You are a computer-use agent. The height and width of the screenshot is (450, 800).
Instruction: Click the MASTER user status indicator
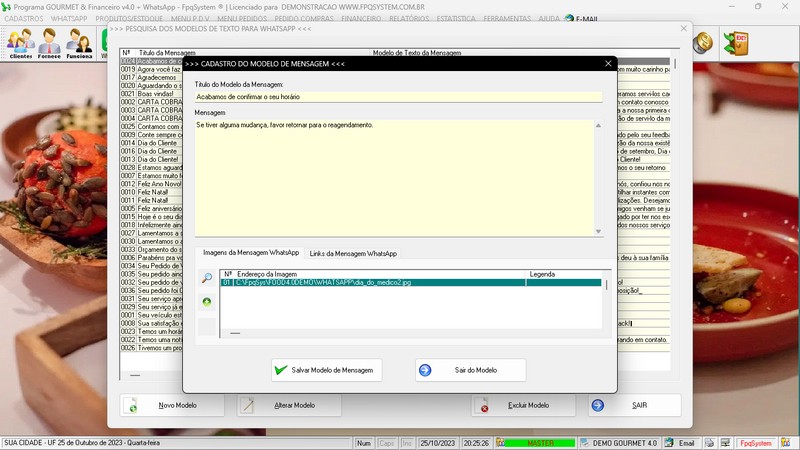540,443
